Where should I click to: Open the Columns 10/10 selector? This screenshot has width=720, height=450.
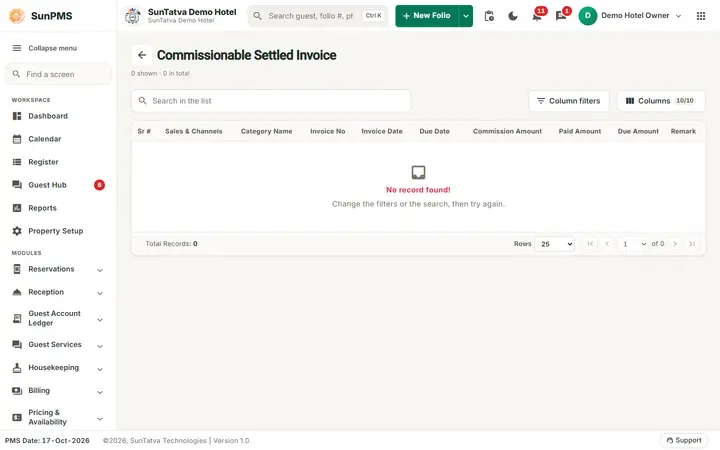click(661, 101)
